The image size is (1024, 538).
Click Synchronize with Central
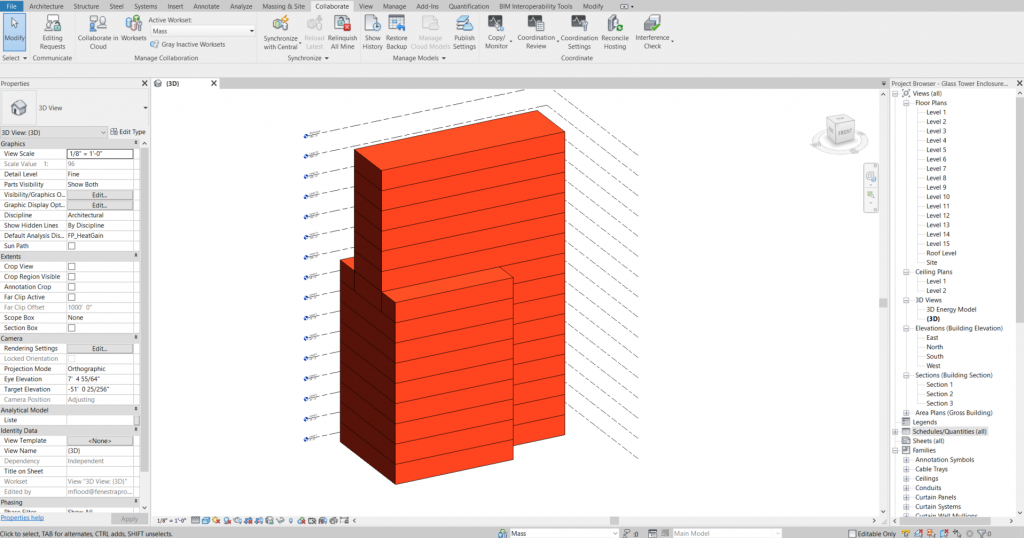[x=281, y=32]
